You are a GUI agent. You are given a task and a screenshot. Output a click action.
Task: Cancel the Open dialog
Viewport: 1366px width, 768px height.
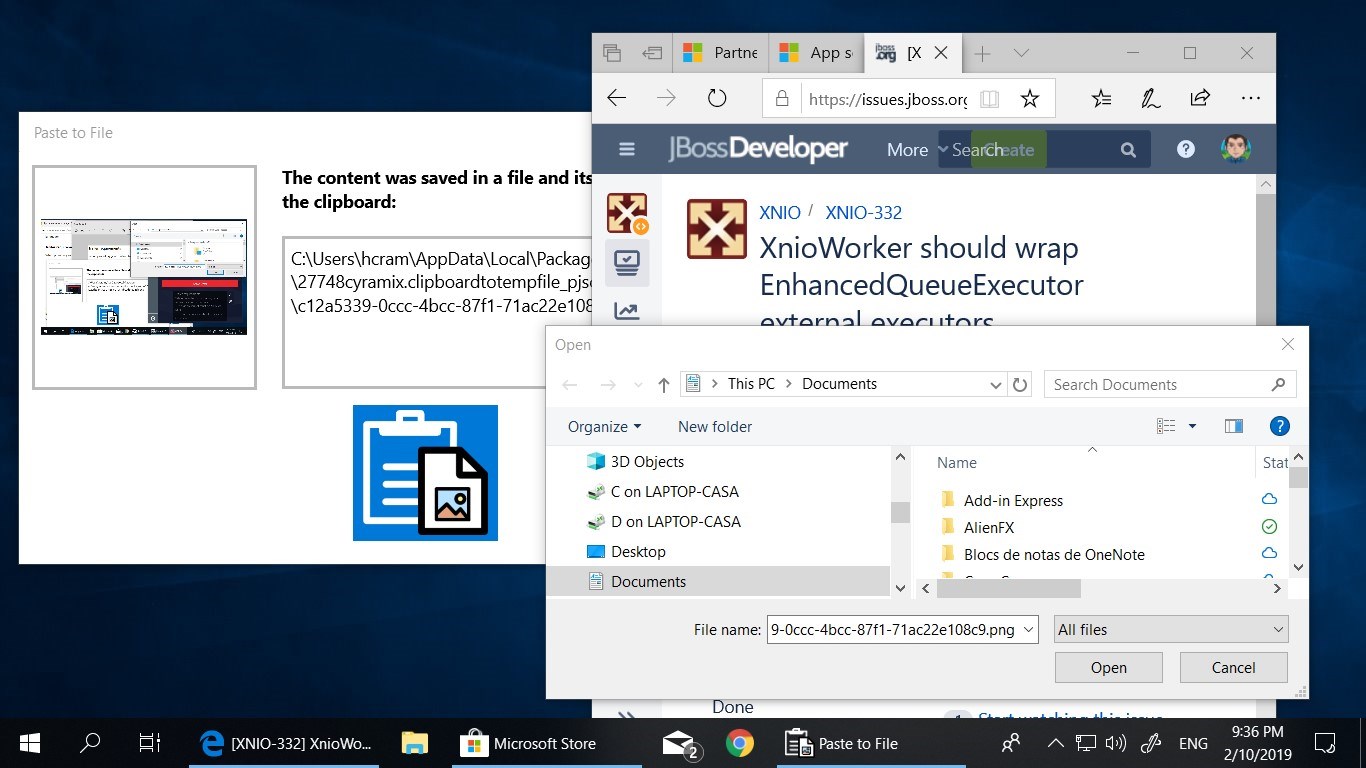pos(1233,667)
